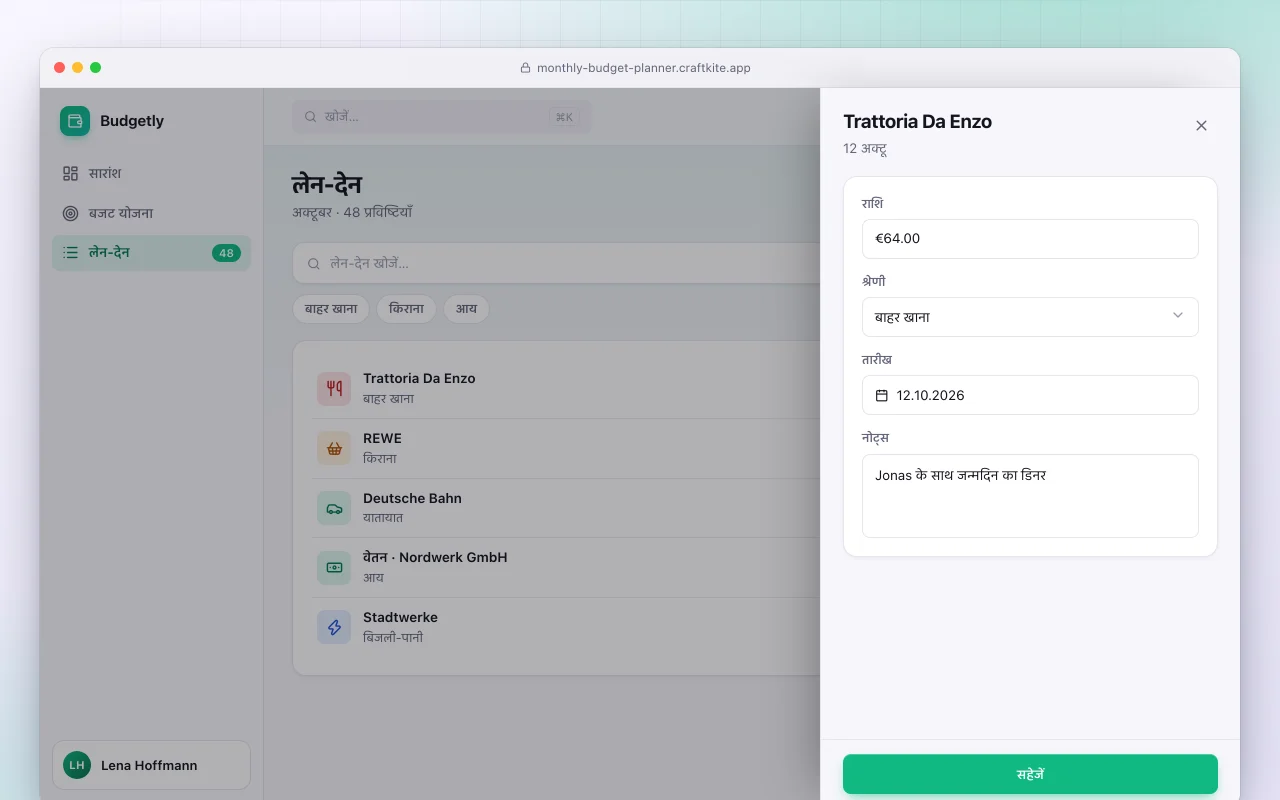The width and height of the screenshot is (1280, 800).
Task: Click the राशि amount field showing €64.00
Action: 1030,239
